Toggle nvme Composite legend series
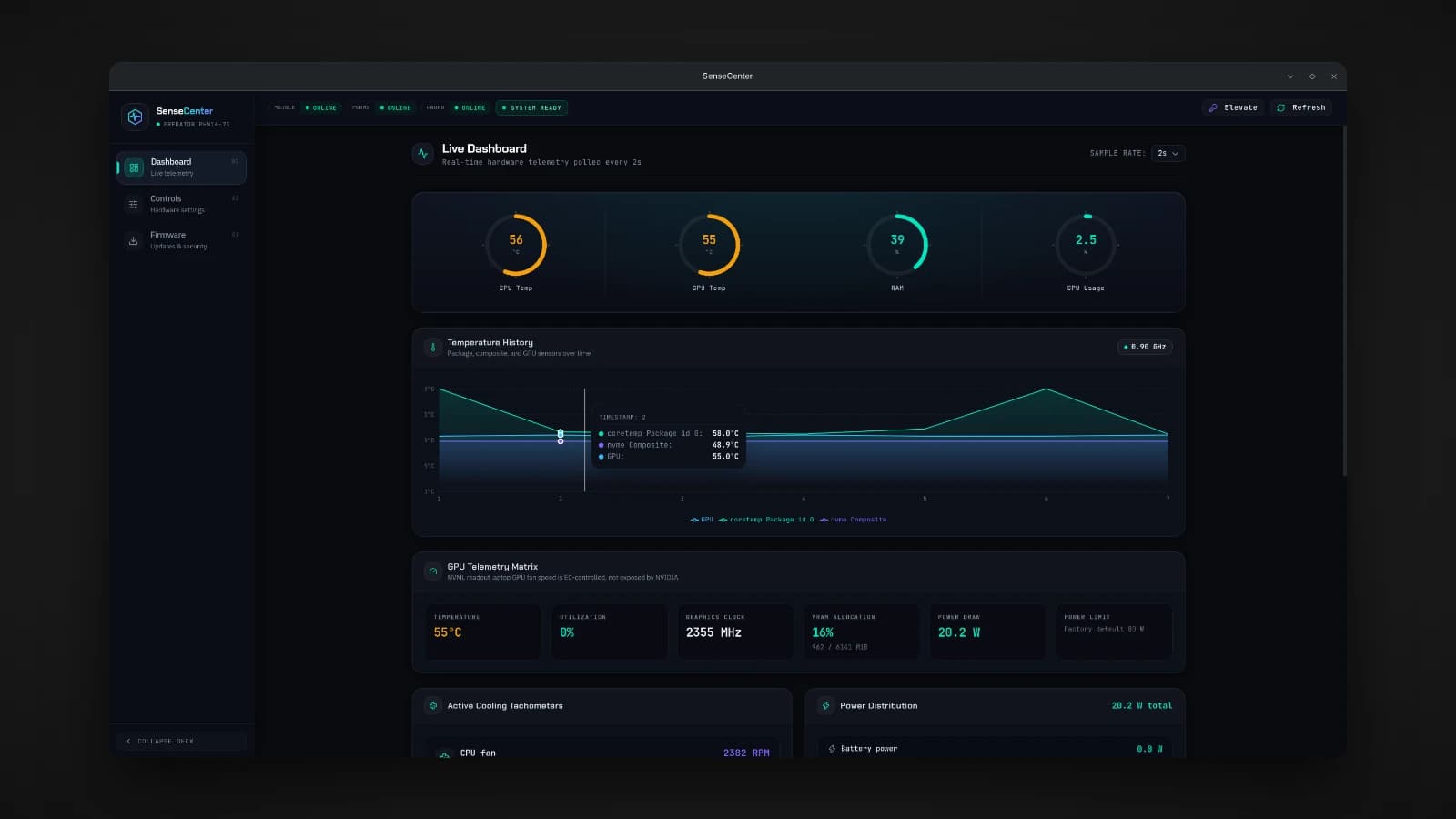 point(853,520)
